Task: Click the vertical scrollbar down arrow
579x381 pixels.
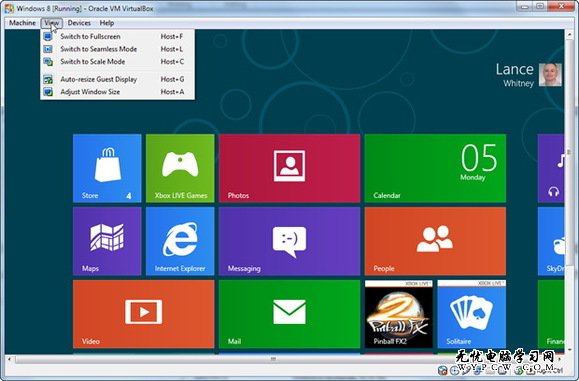Action: [569, 350]
